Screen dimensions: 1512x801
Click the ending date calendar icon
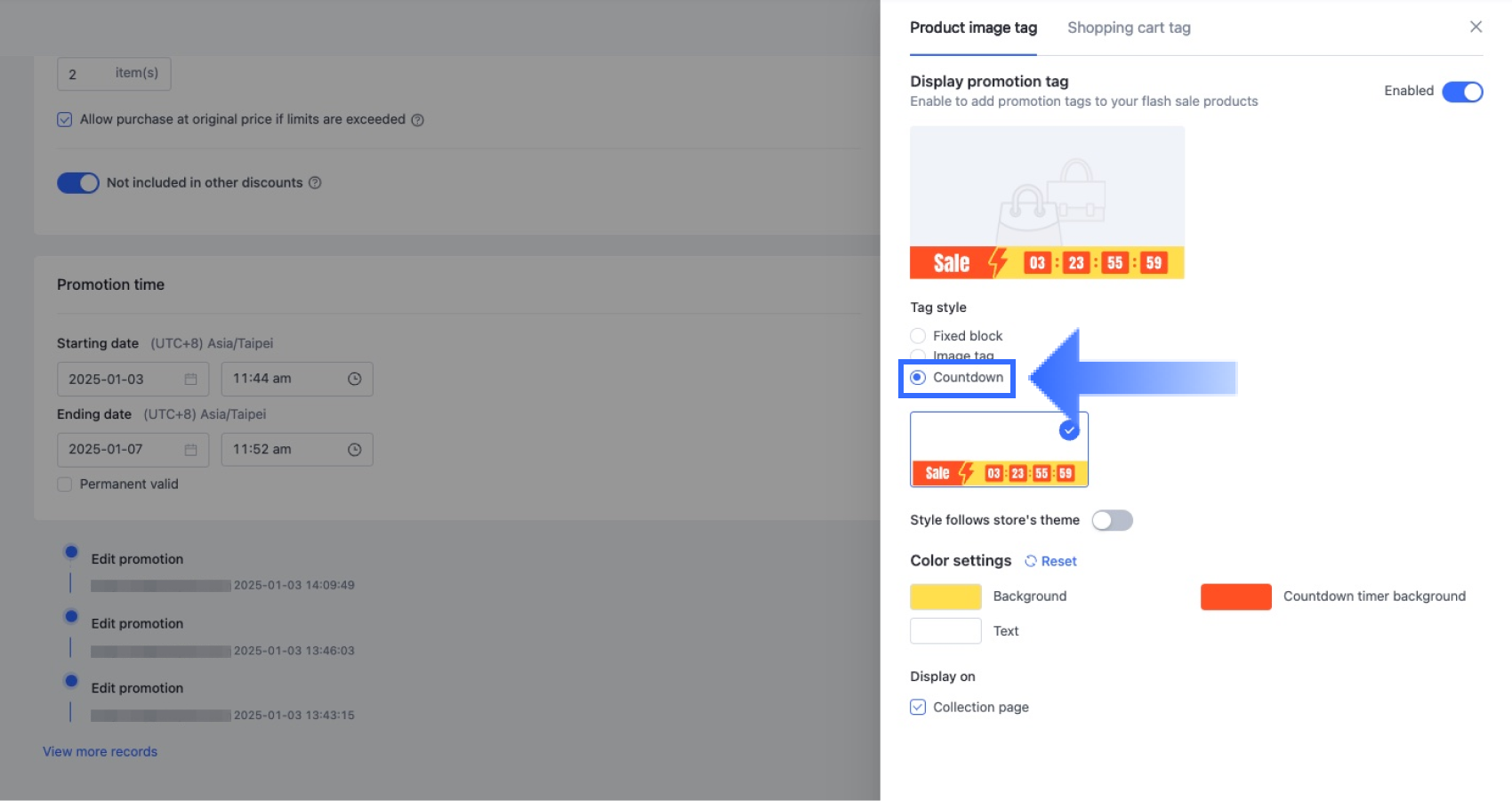click(x=190, y=450)
